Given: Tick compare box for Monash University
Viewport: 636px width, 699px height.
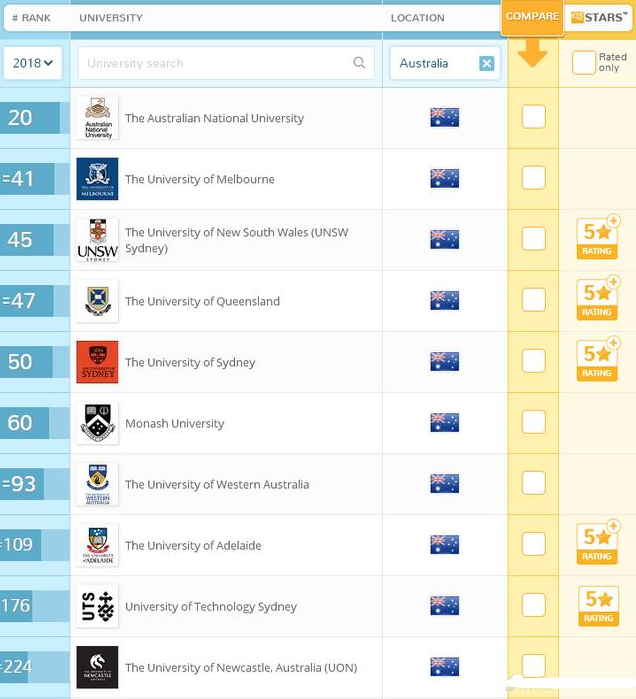Looking at the screenshot, I should tap(533, 422).
